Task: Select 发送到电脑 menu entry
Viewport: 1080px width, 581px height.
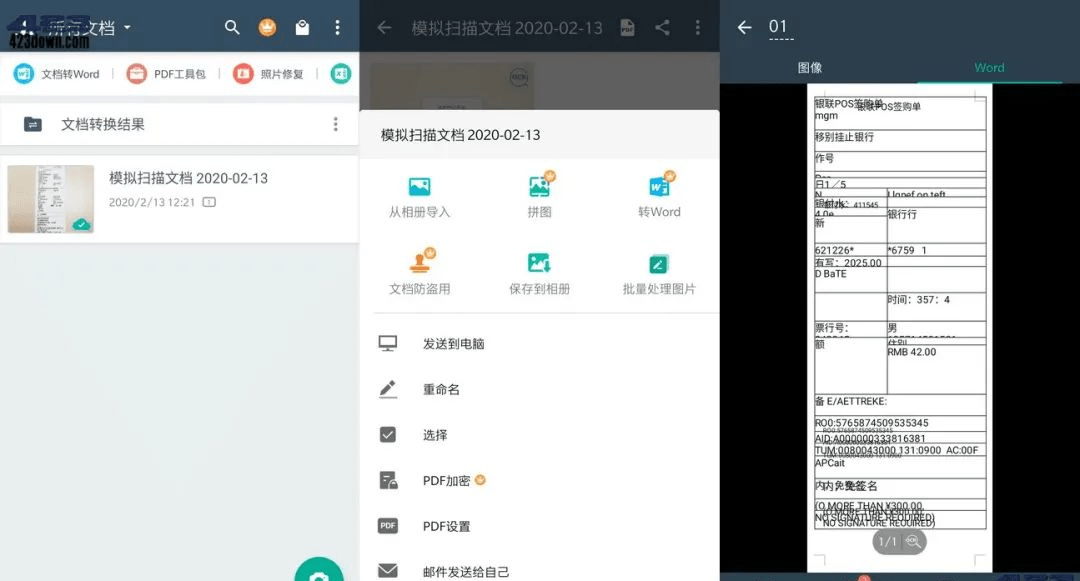Action: pos(539,344)
